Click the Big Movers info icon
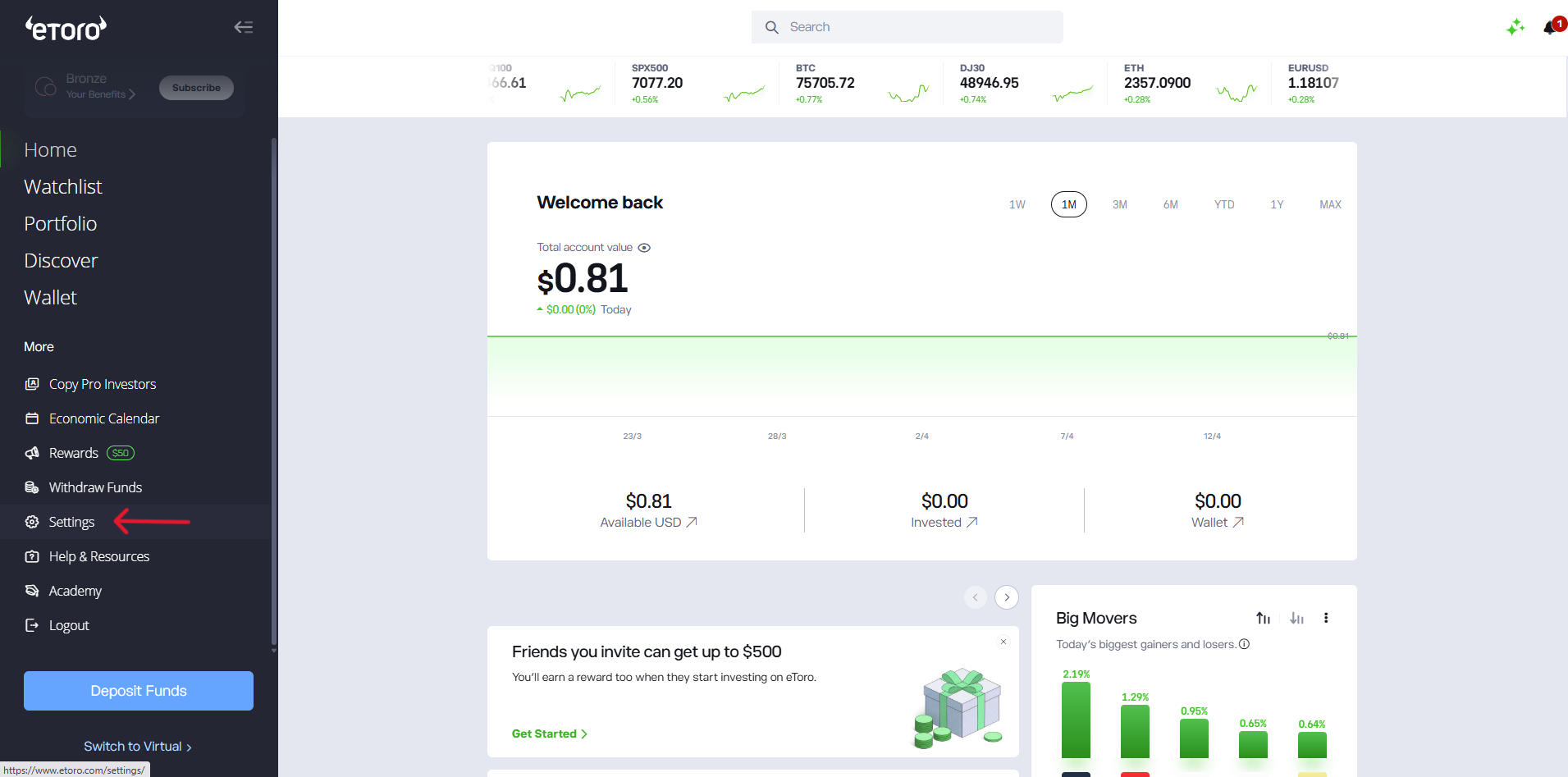 point(1244,644)
